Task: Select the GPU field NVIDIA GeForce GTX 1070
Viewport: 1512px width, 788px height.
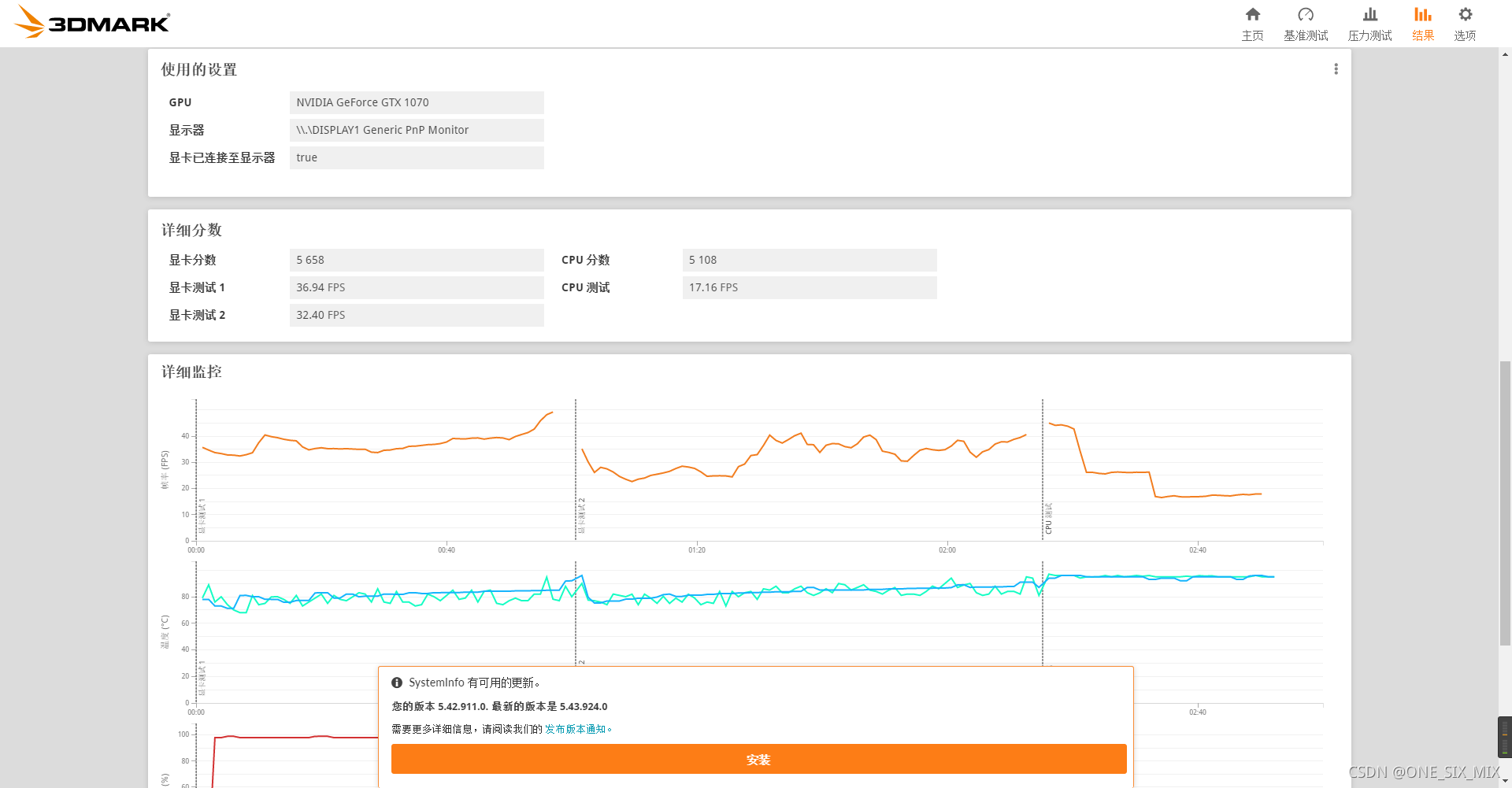Action: tap(417, 102)
